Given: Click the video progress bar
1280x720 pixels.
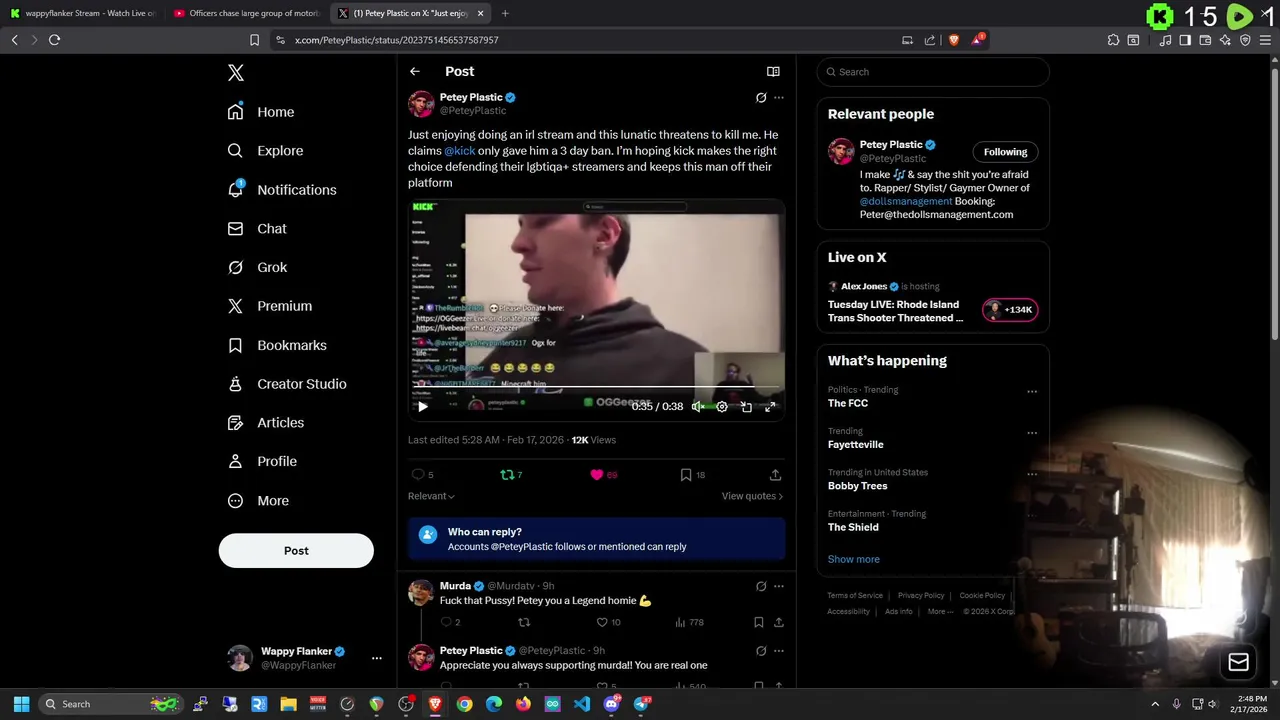Looking at the screenshot, I should [596, 387].
